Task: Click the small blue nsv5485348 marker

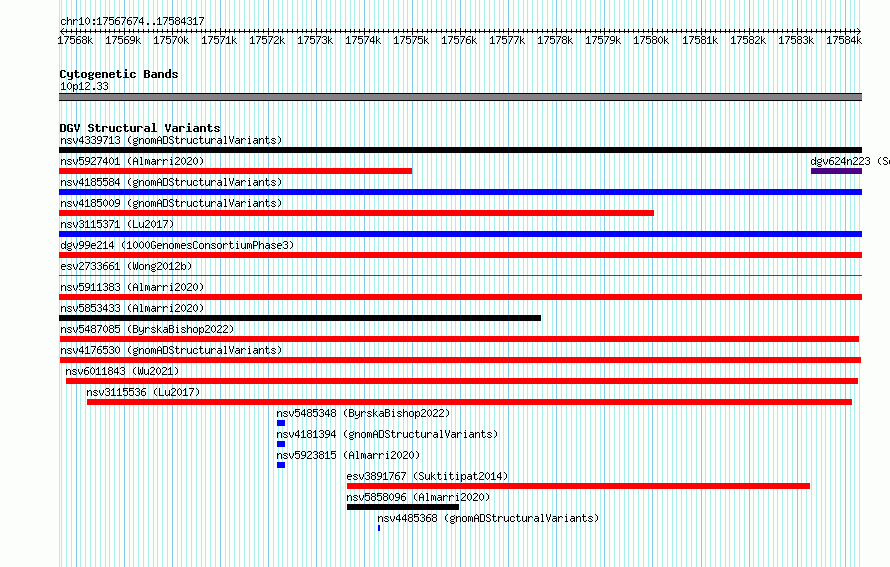Action: click(281, 423)
